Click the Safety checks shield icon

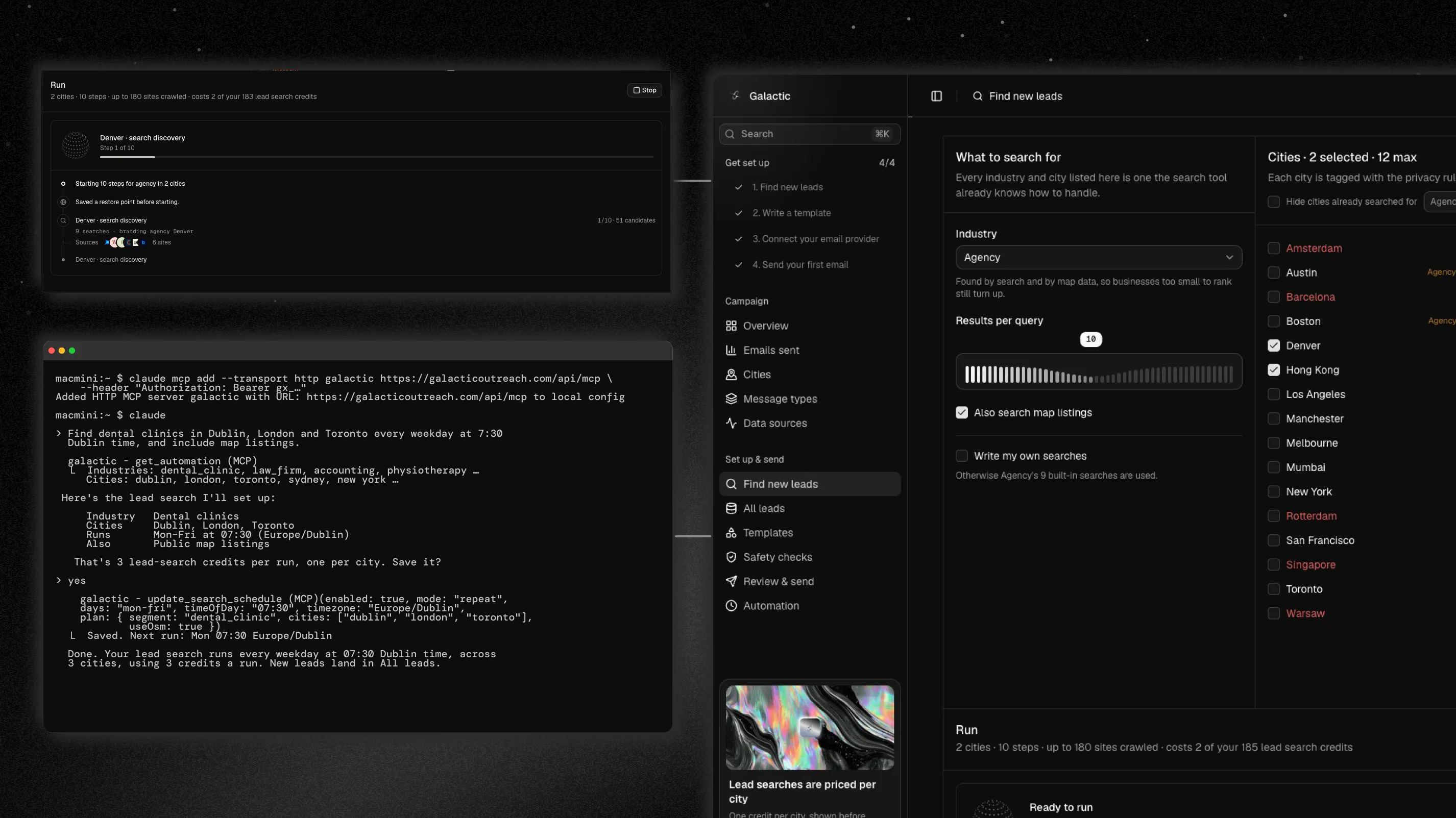tap(731, 557)
